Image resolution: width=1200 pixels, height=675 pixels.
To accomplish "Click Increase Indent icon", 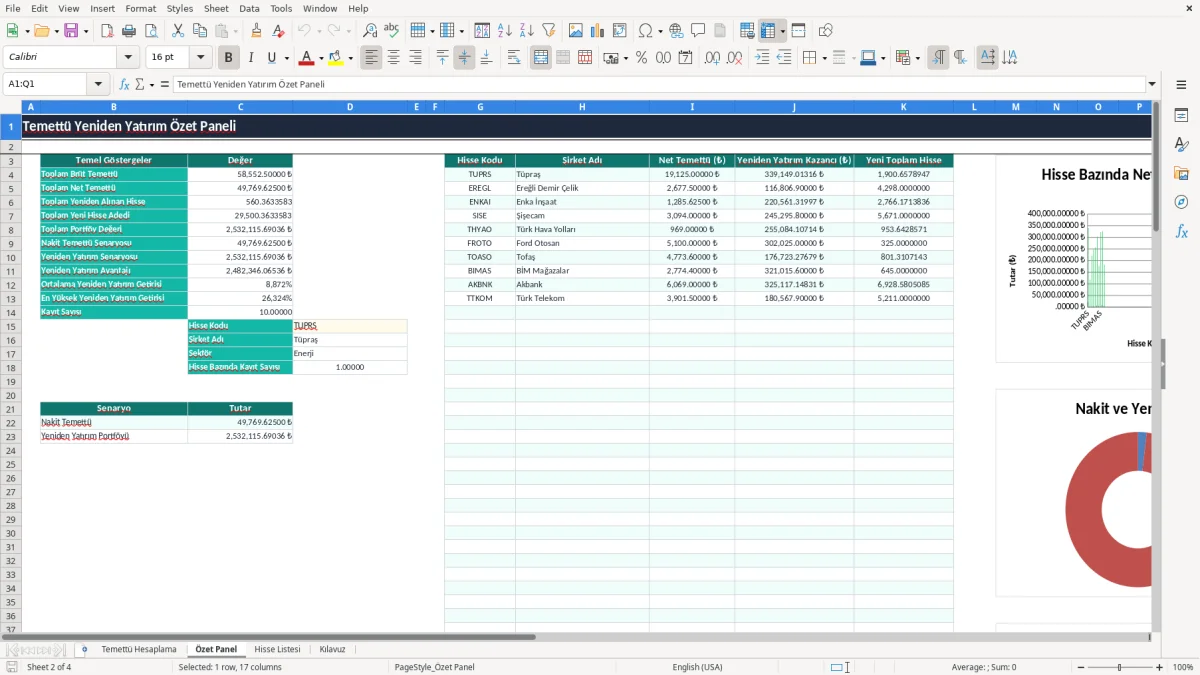I will 762,58.
